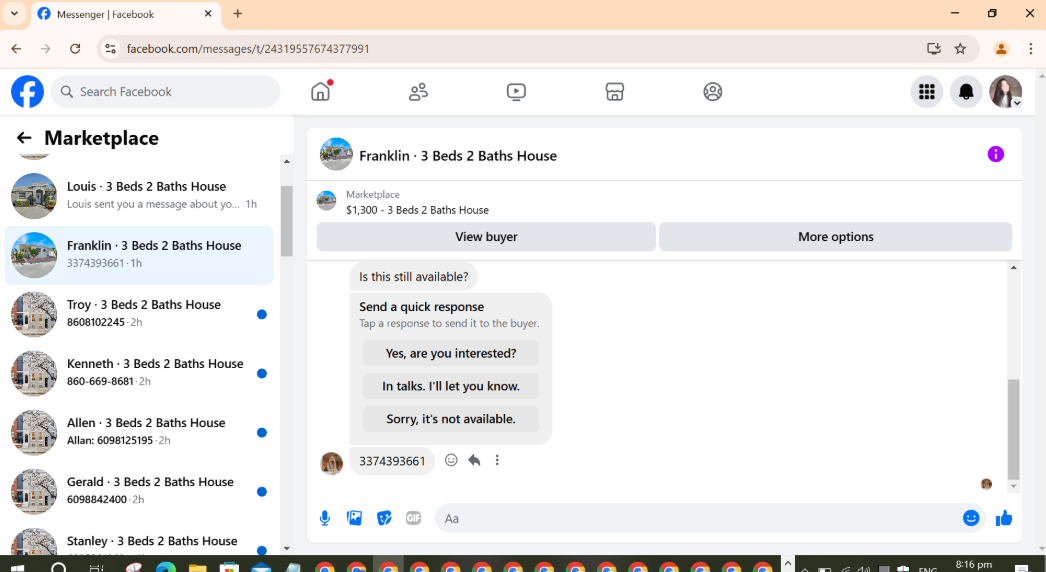Focus the Search Facebook box
The width and height of the screenshot is (1046, 572).
[165, 91]
